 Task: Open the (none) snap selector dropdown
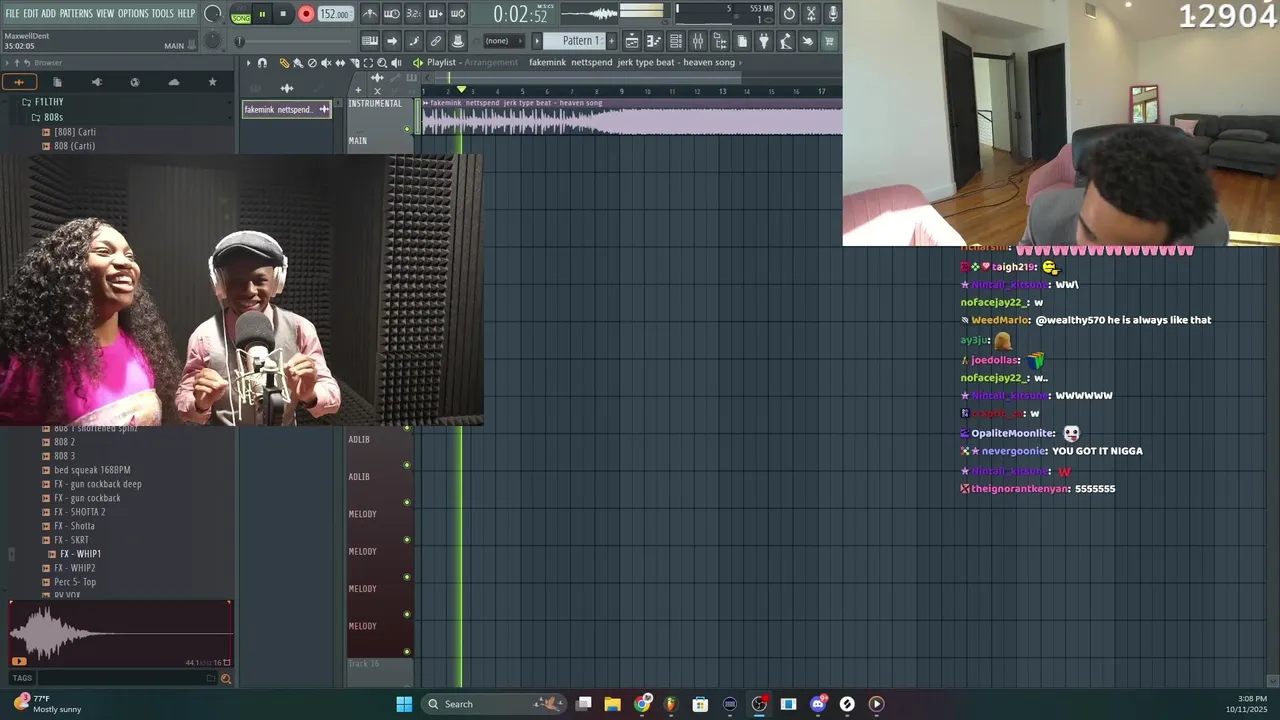point(504,41)
